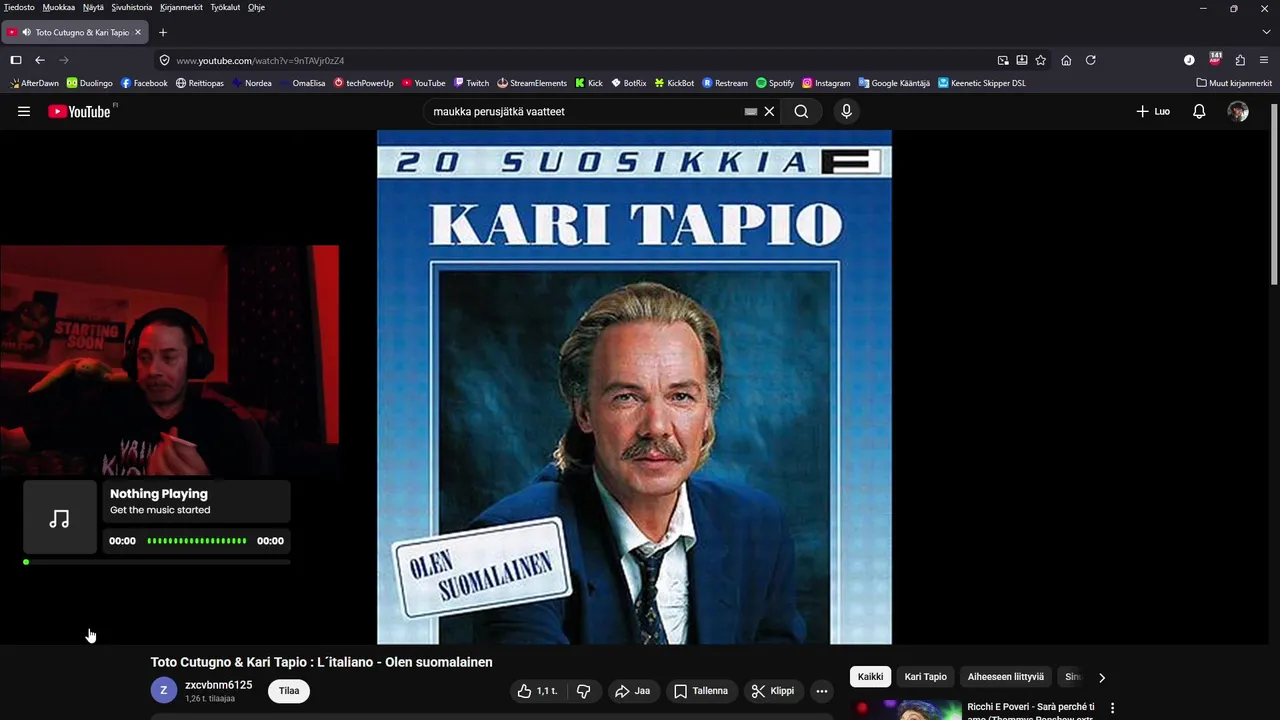Open the Twitch bookmark
Screen dimensions: 1280x720
point(471,83)
